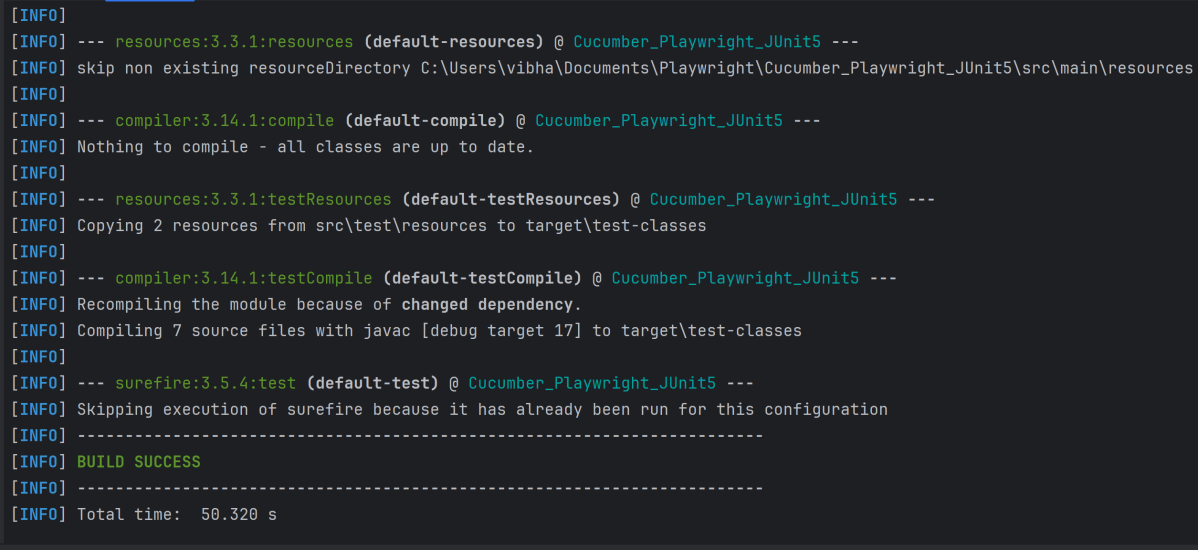Click the "Copying 2 resources" log line

click(x=391, y=226)
